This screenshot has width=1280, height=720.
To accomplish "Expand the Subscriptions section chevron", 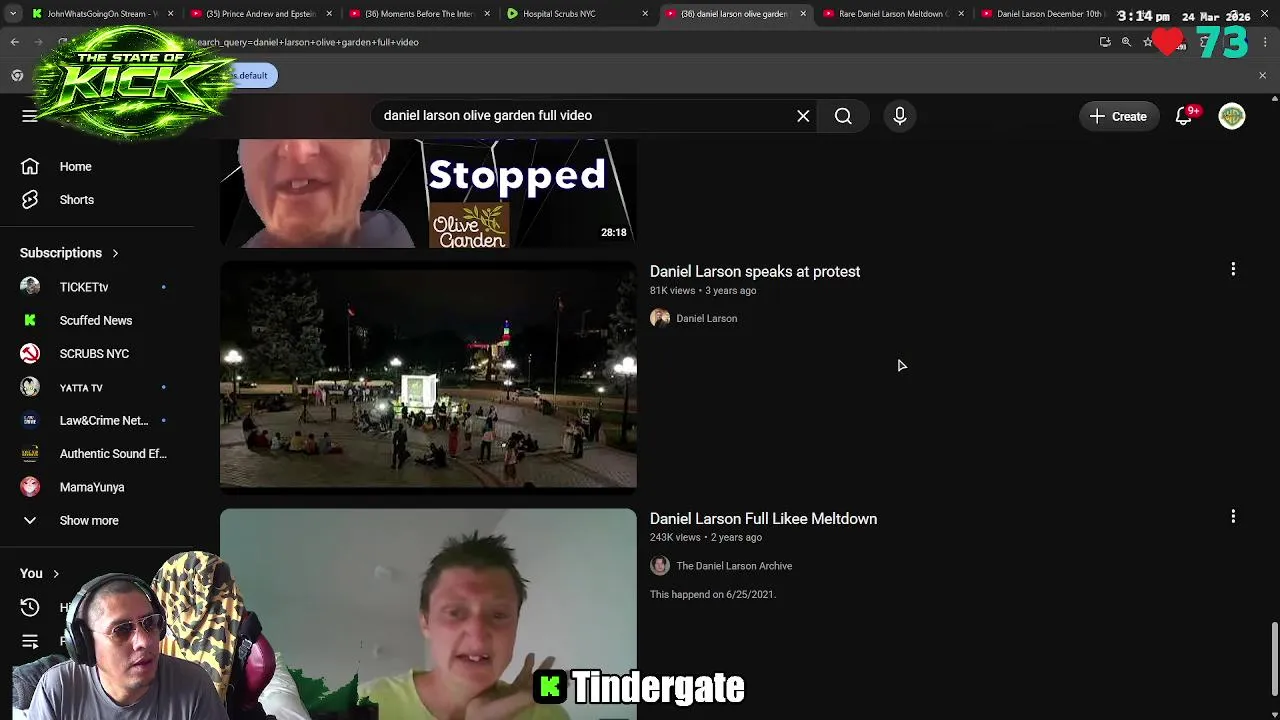I will pyautogui.click(x=115, y=253).
